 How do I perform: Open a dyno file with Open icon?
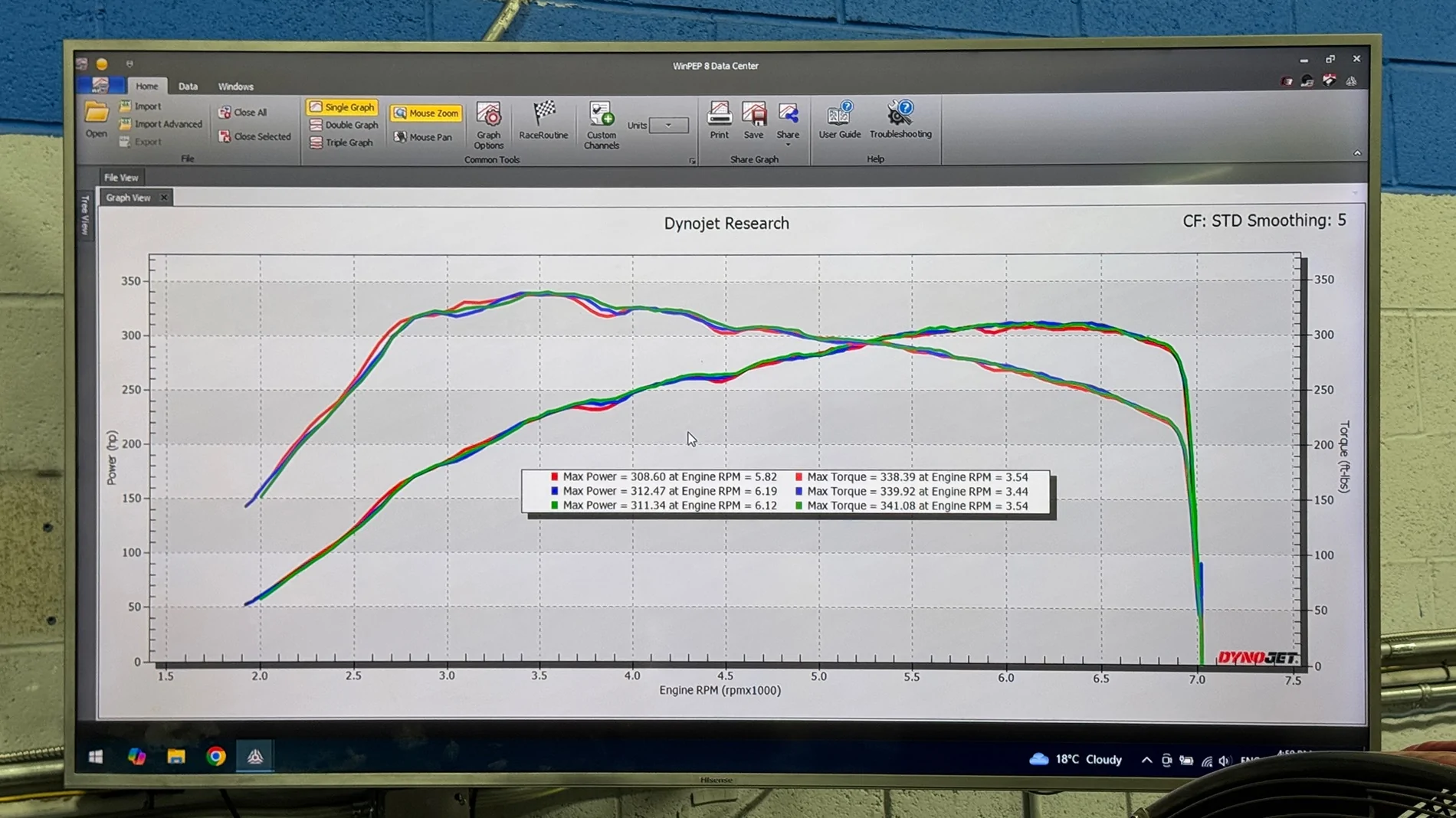point(96,119)
